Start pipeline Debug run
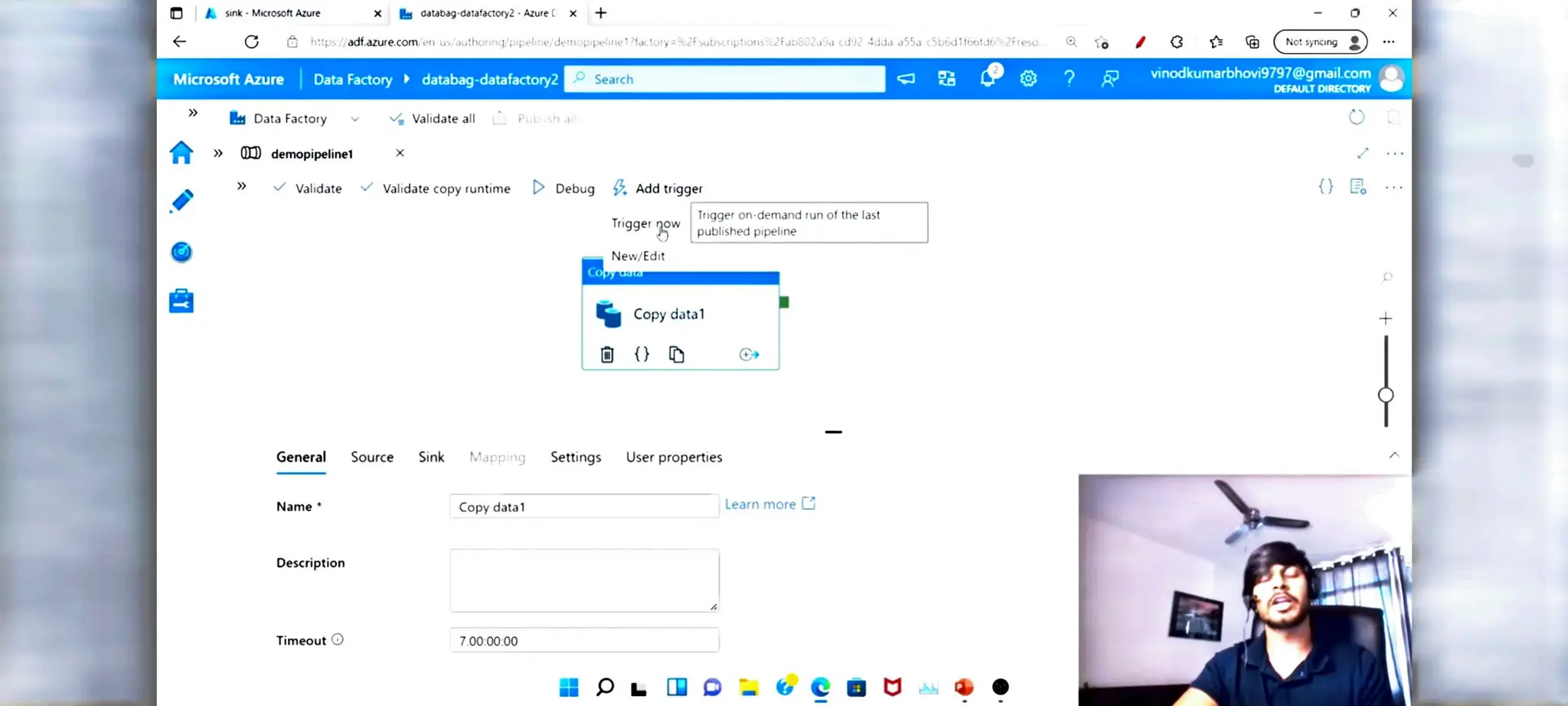Image resolution: width=1568 pixels, height=706 pixels. click(x=563, y=188)
